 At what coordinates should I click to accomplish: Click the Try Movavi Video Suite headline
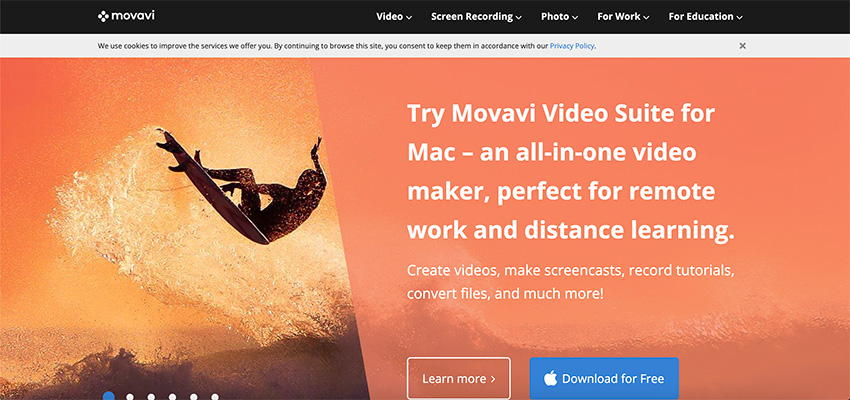point(570,172)
